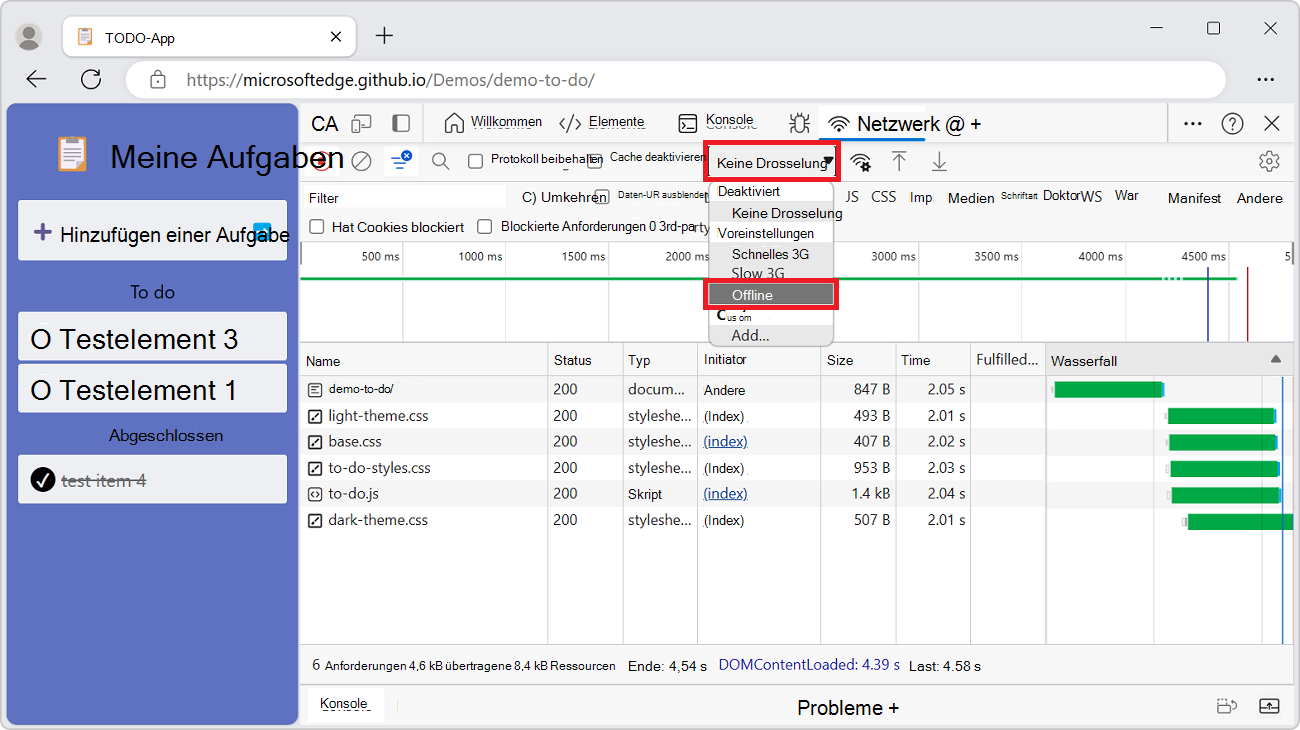Toggle the network filter icon

point(401,161)
